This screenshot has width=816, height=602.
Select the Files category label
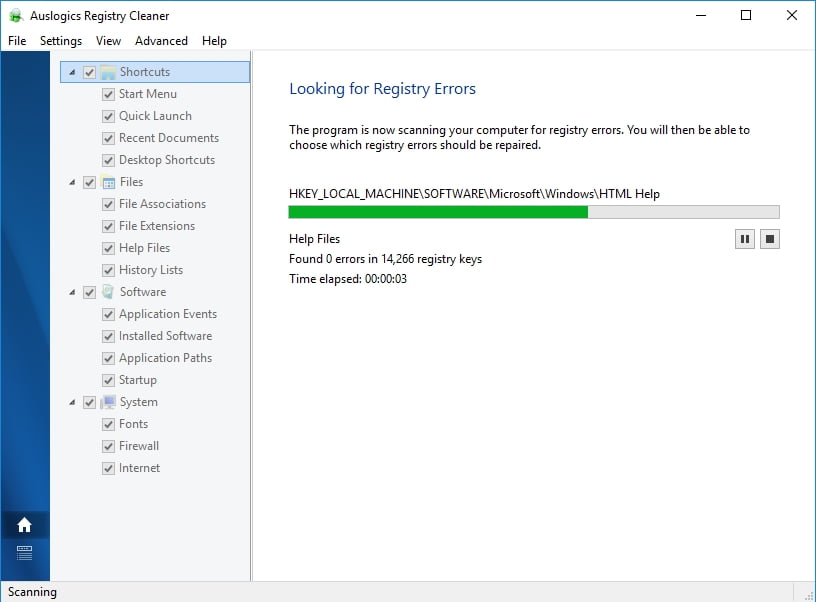click(131, 182)
